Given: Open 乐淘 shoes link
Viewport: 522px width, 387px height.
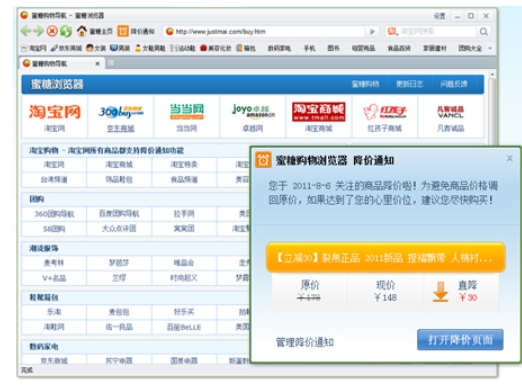Looking at the screenshot, I should pos(54,312).
